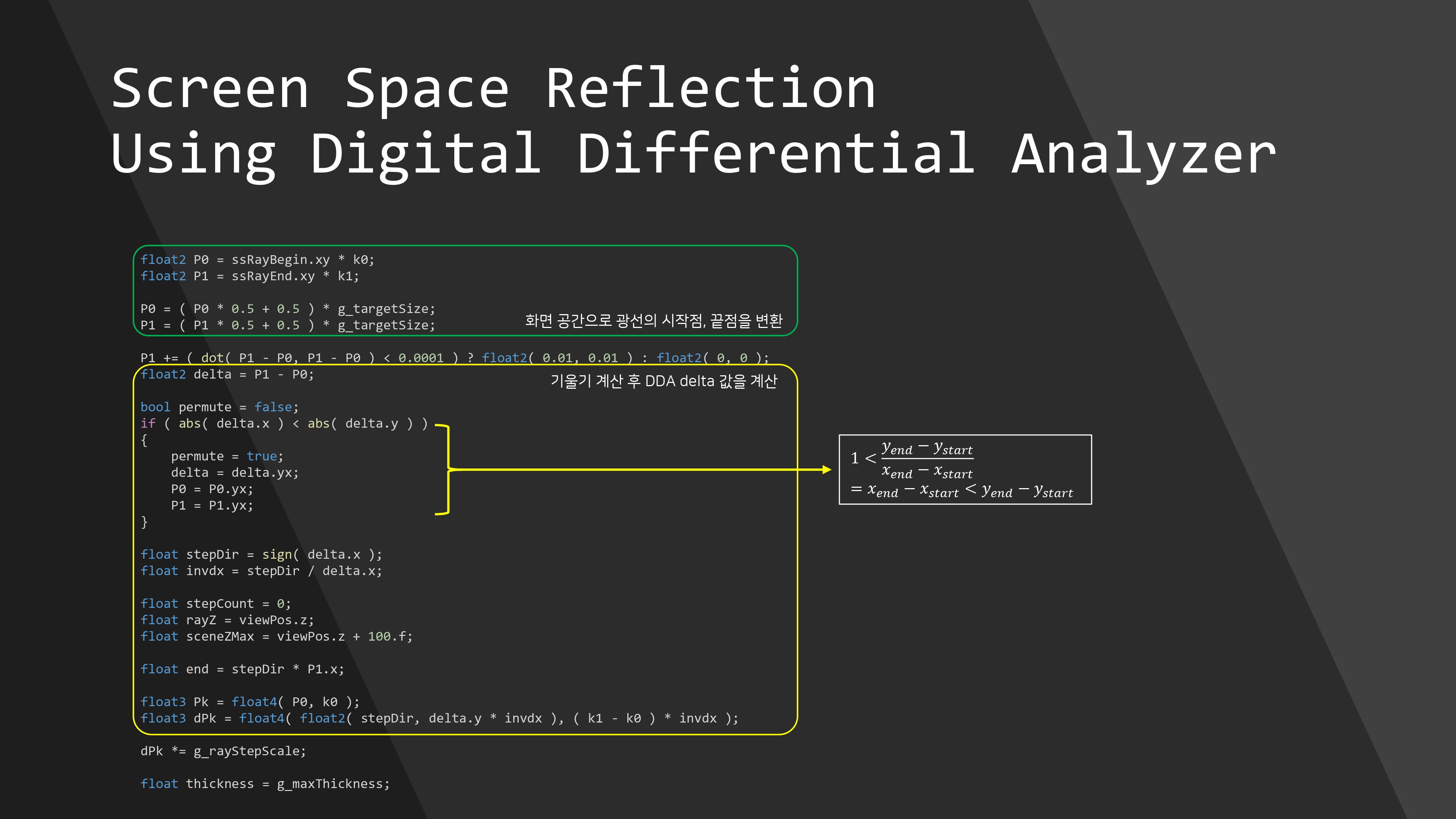Click the yellow arrowhead pointing to formula
This screenshot has height=819, width=1456.
tap(826, 469)
